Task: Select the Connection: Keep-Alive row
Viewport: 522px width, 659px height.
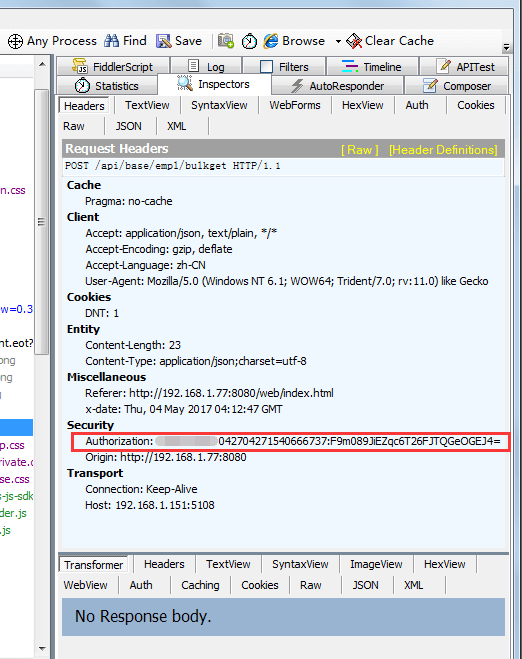Action: (x=141, y=489)
